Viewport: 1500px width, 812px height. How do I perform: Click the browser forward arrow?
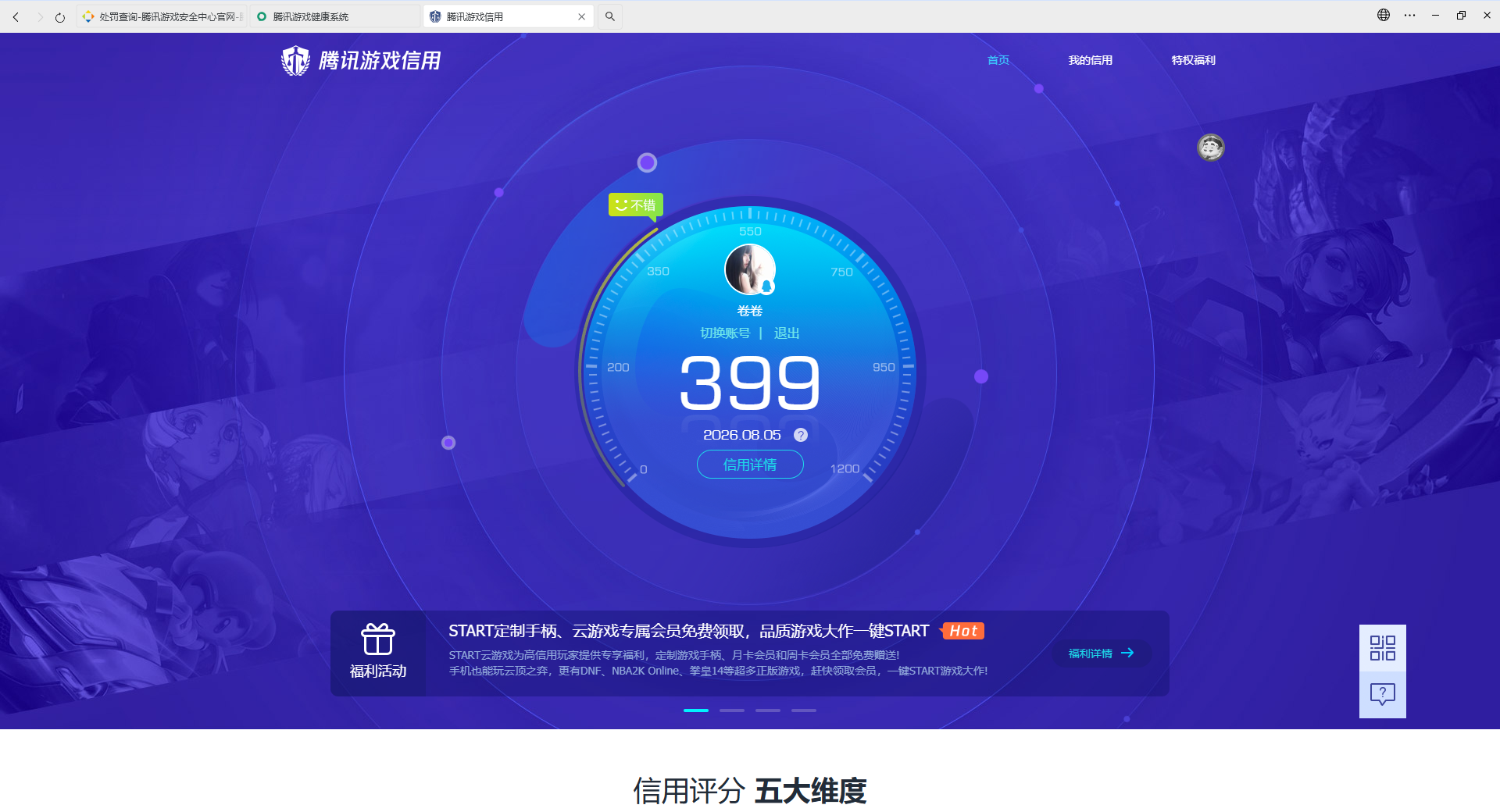40,16
